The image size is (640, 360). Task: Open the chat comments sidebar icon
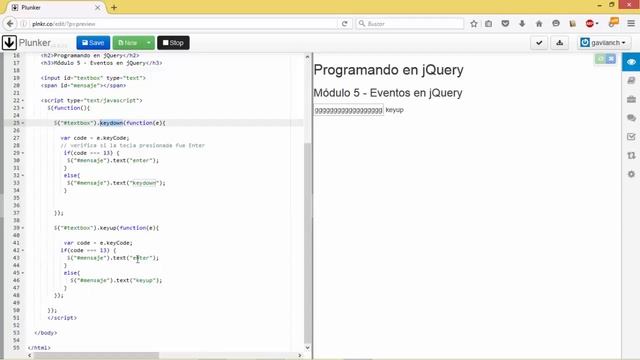pos(631,118)
